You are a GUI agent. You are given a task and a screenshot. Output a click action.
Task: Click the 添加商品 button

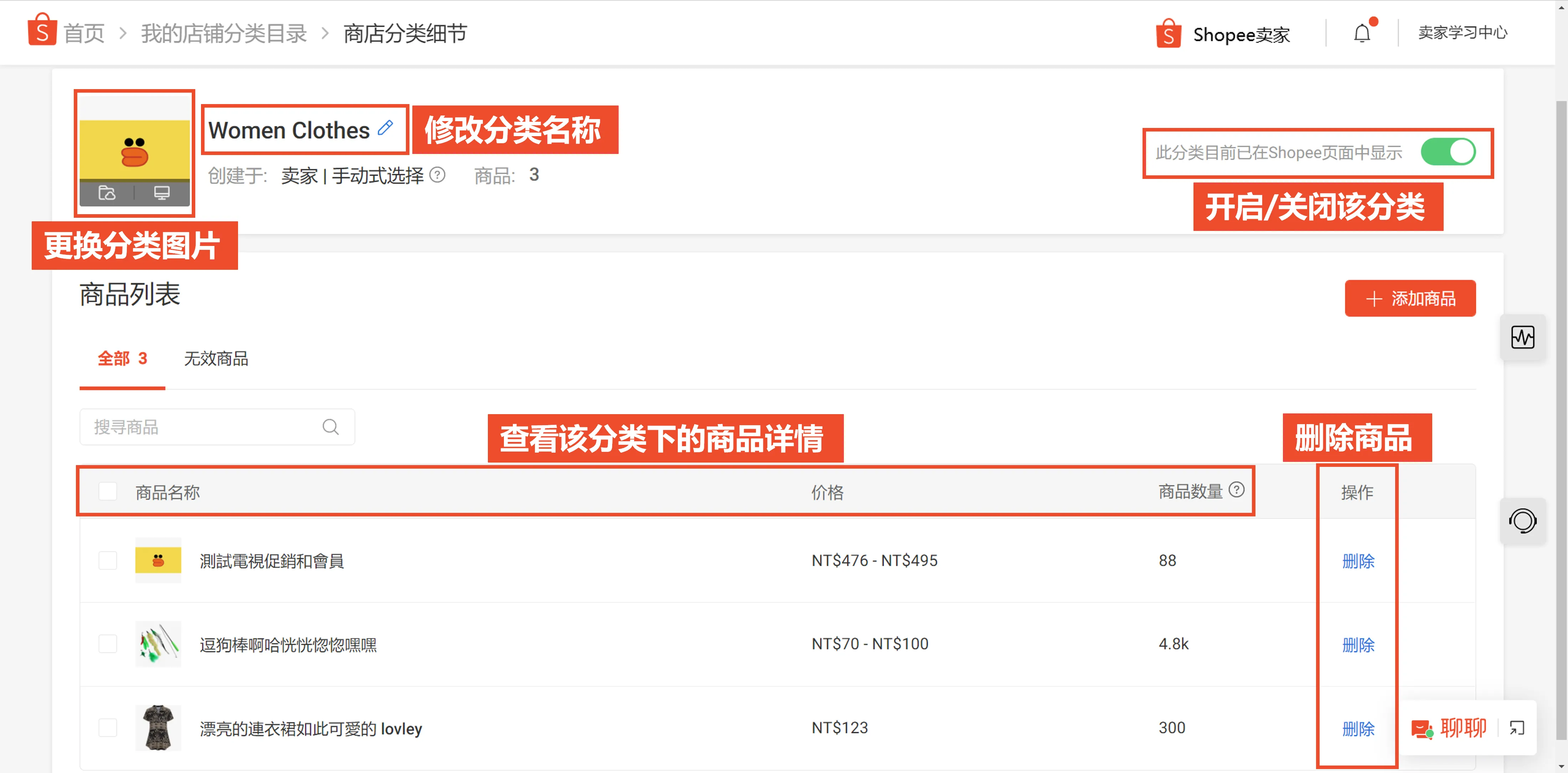[1410, 298]
